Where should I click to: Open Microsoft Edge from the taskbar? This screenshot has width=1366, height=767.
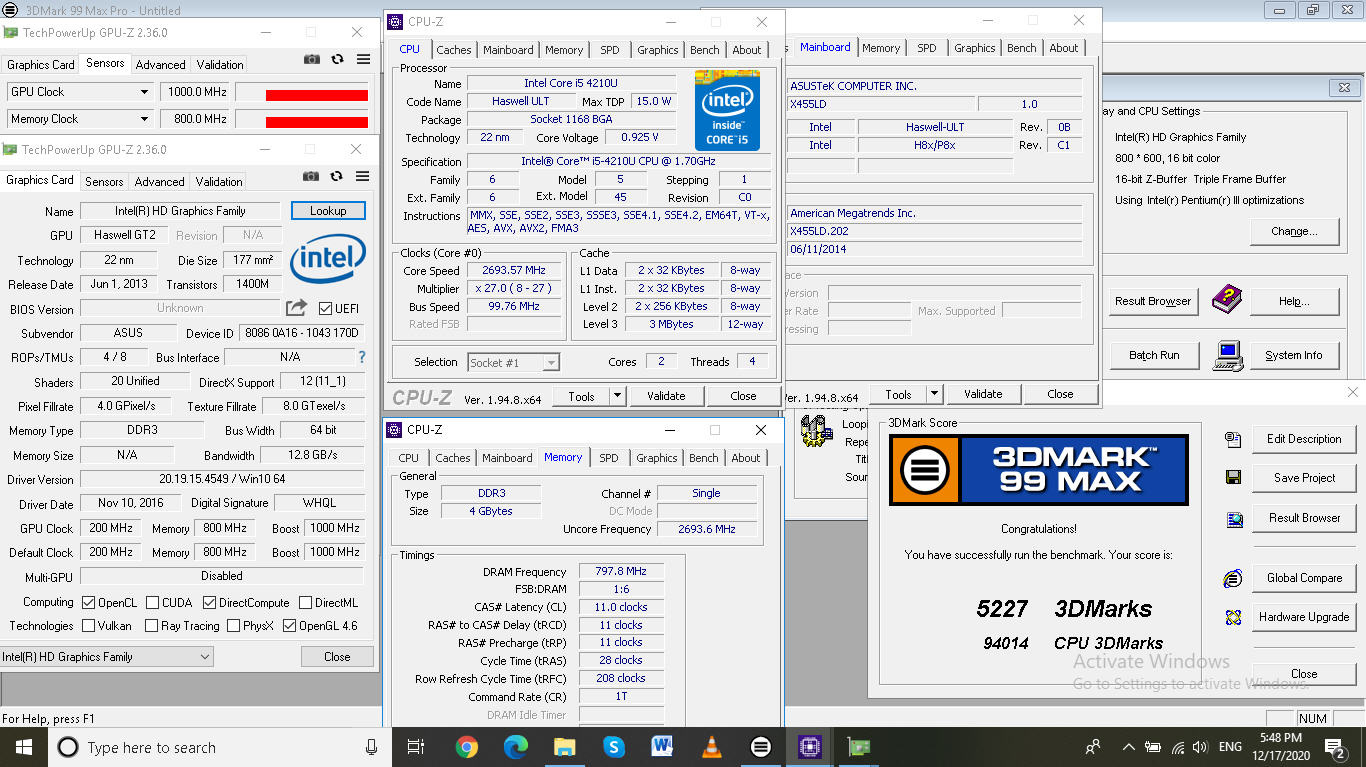click(x=515, y=747)
